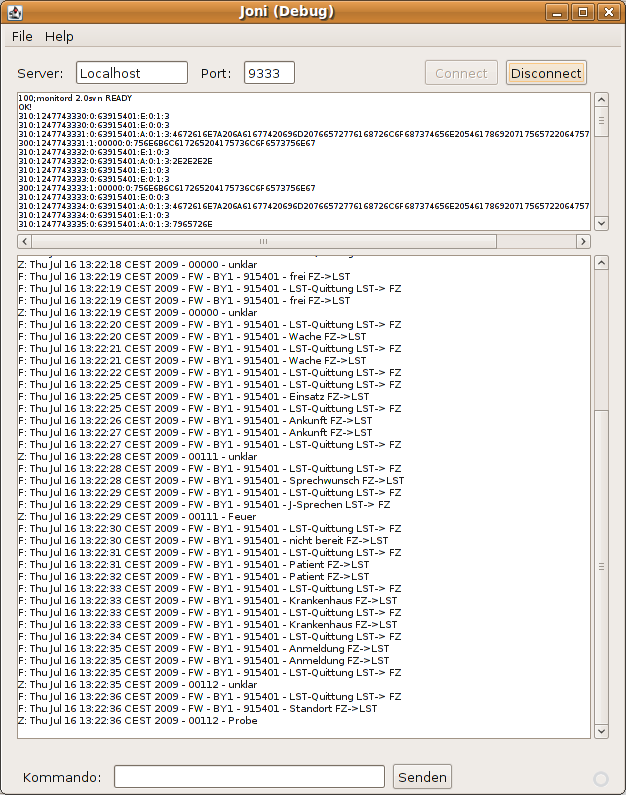Viewport: 626px width, 795px height.
Task: Click up arrow of upper log scrollbar
Action: click(601, 99)
